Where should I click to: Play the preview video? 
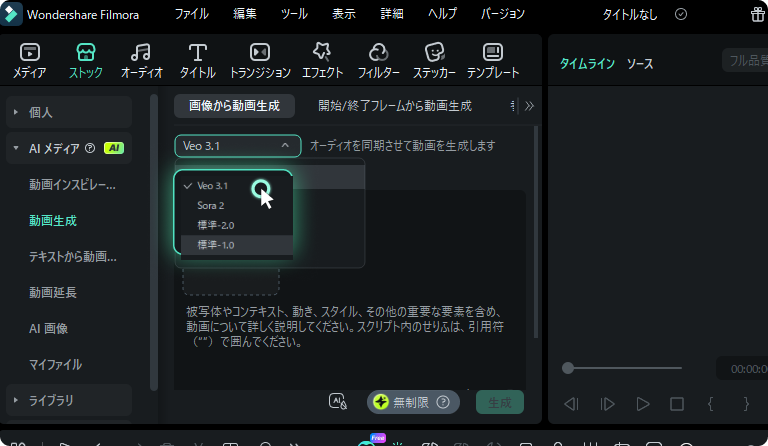click(643, 404)
